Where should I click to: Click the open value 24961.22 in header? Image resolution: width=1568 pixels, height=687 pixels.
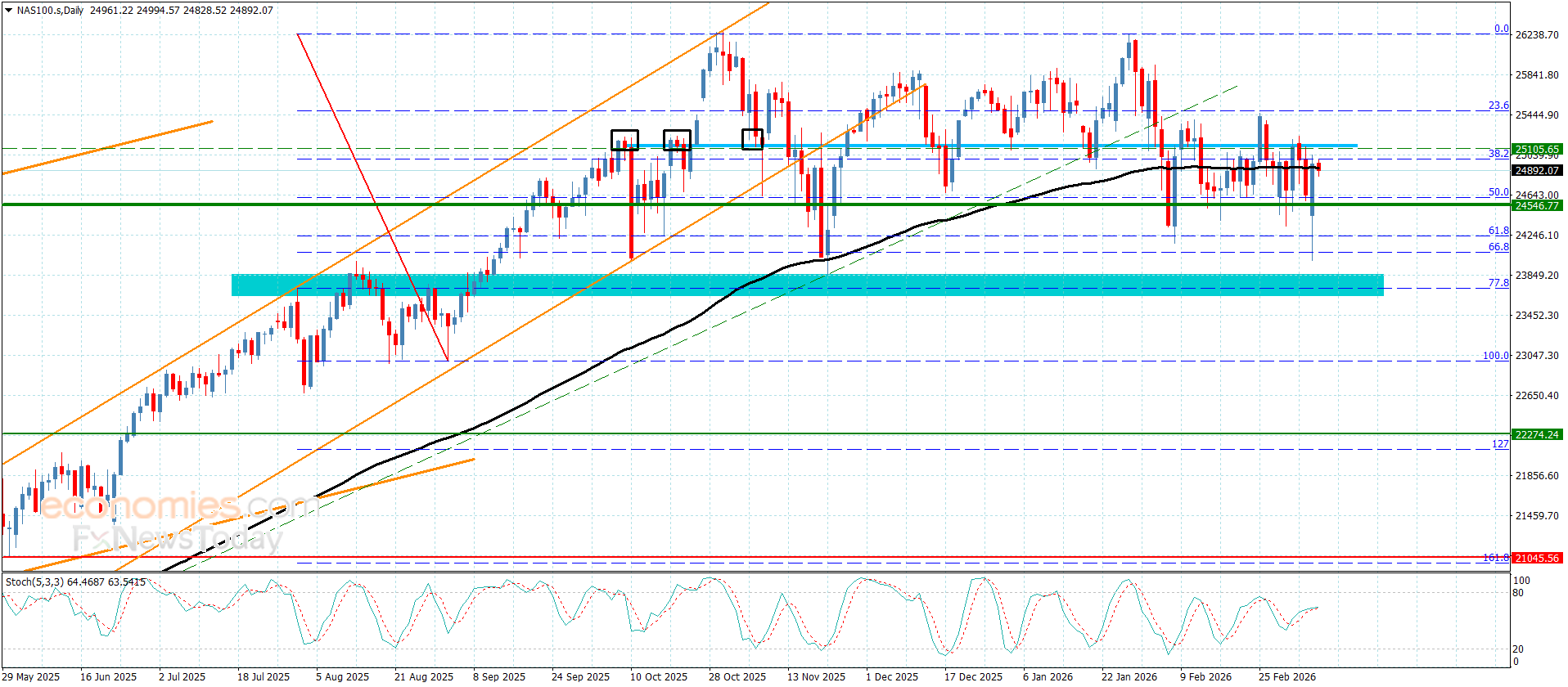(110, 11)
